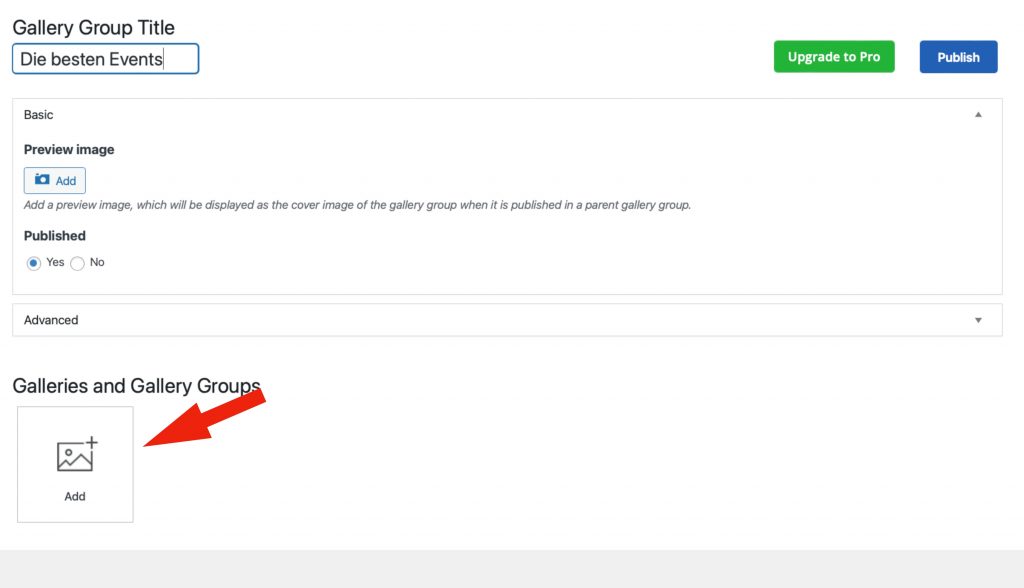Click the 'Gallery Group Title' label

coord(93,27)
